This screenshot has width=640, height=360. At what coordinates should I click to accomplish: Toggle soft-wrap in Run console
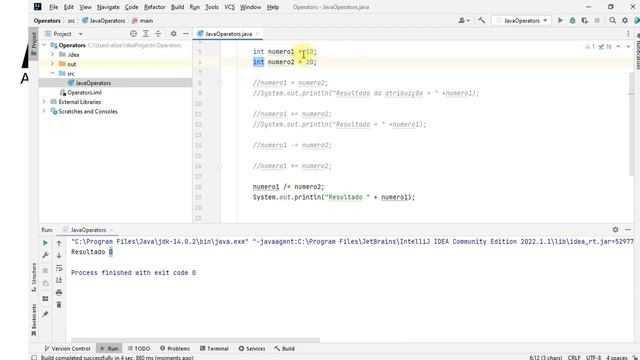click(x=59, y=268)
